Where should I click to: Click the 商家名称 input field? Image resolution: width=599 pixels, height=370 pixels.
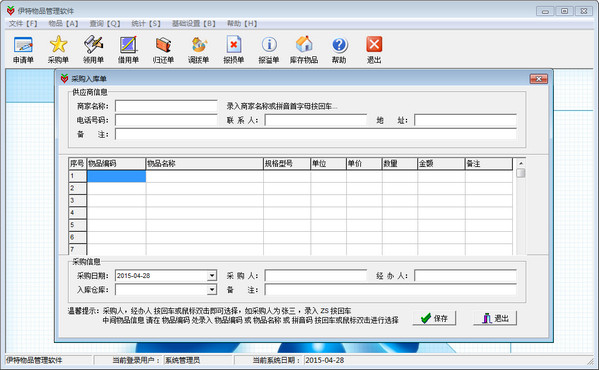166,106
